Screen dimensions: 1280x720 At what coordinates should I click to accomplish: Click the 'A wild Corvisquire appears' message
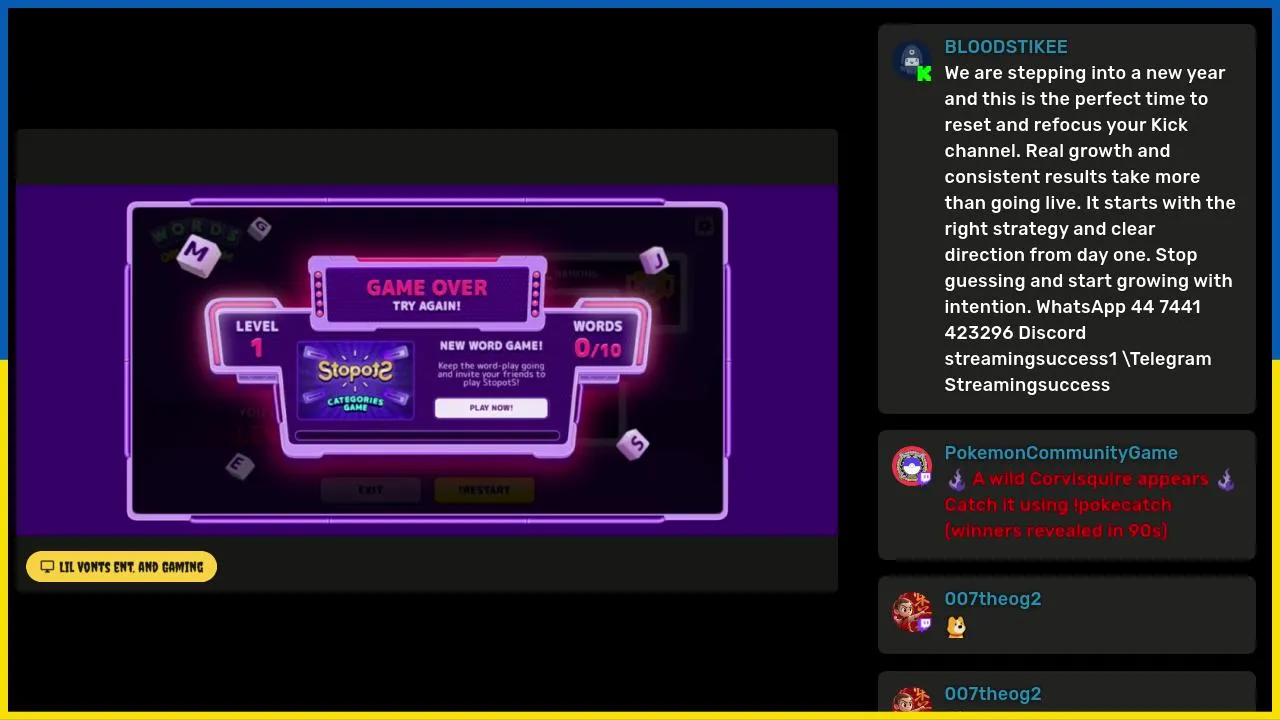1091,479
